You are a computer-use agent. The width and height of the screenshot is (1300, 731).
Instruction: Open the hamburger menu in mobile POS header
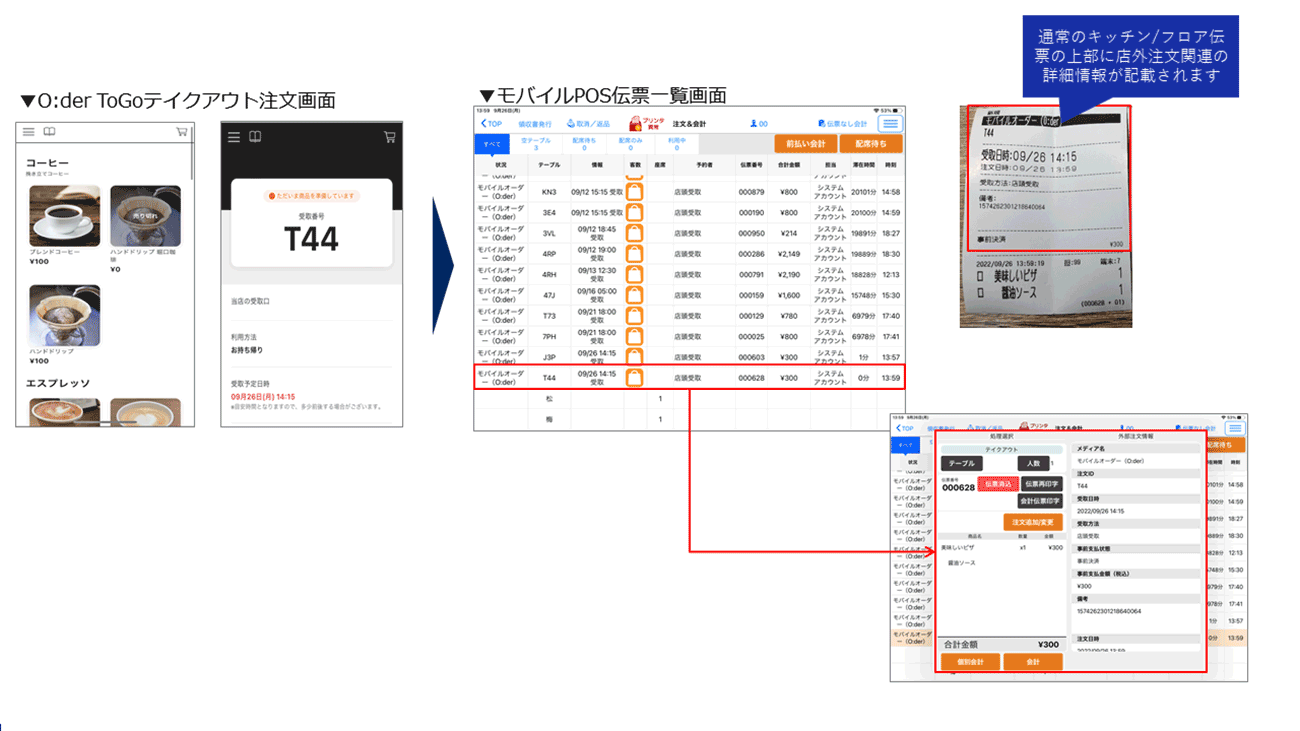coord(889,124)
